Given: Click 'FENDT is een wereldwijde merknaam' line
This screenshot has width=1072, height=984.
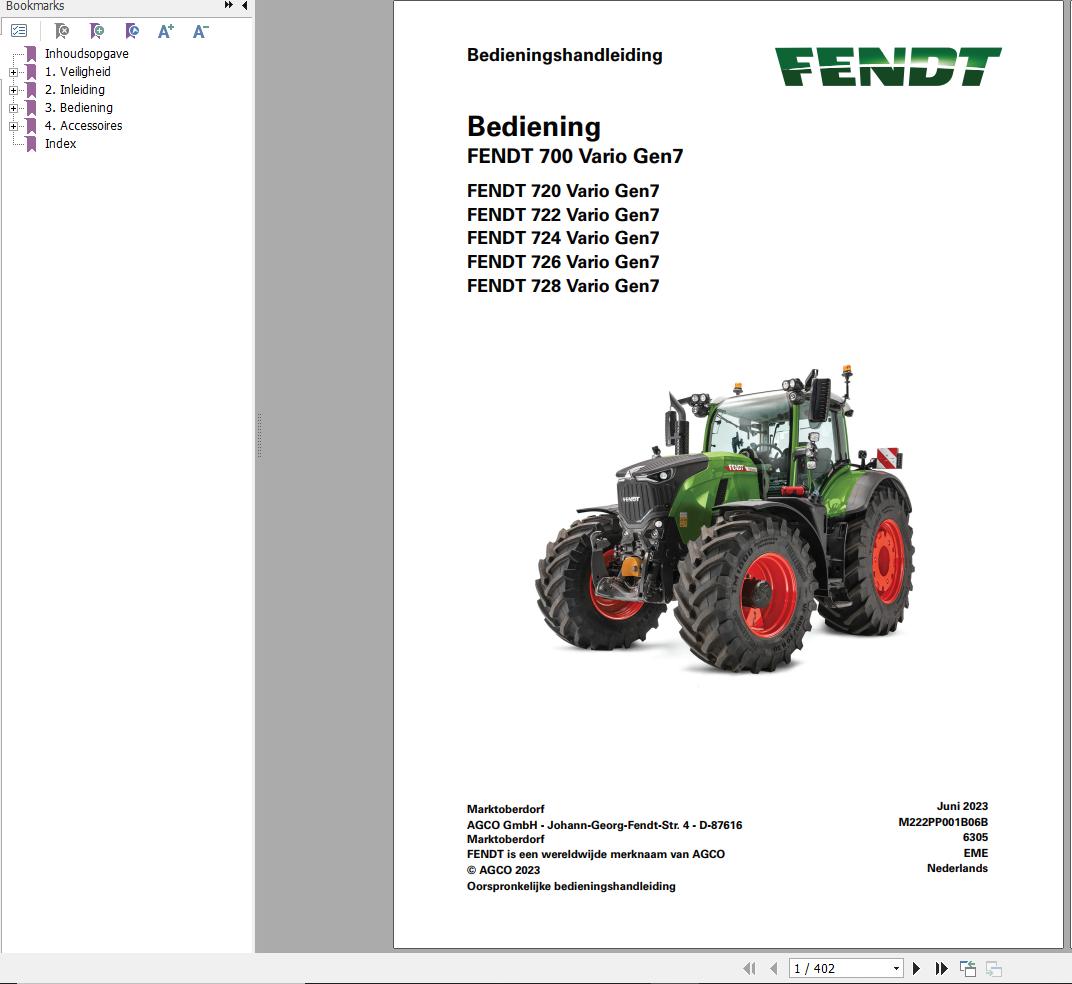Looking at the screenshot, I should coord(595,854).
